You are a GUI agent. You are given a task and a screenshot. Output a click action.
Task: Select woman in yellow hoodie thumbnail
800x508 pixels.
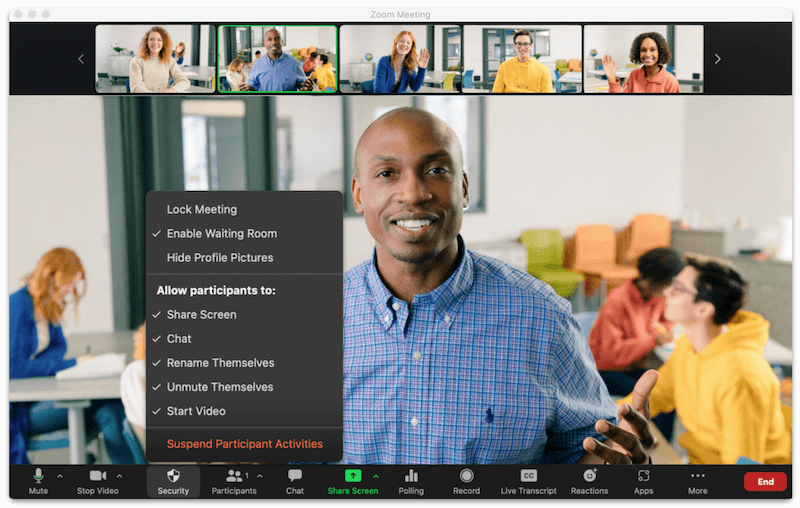click(x=521, y=59)
